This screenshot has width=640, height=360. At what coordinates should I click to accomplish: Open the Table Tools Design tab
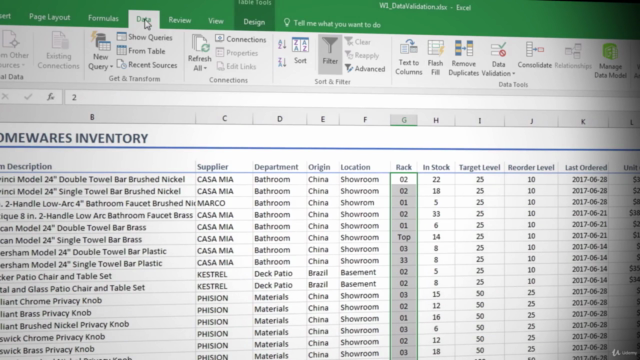[254, 22]
